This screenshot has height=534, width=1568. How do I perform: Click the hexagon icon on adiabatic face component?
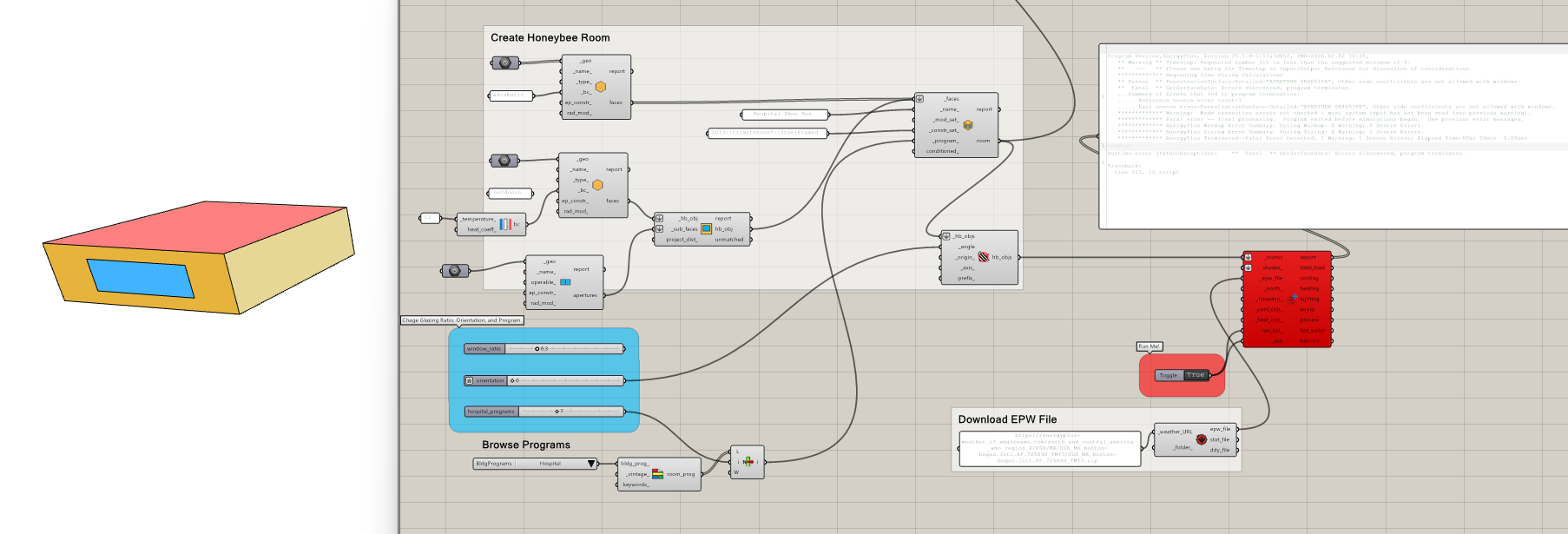(x=600, y=87)
